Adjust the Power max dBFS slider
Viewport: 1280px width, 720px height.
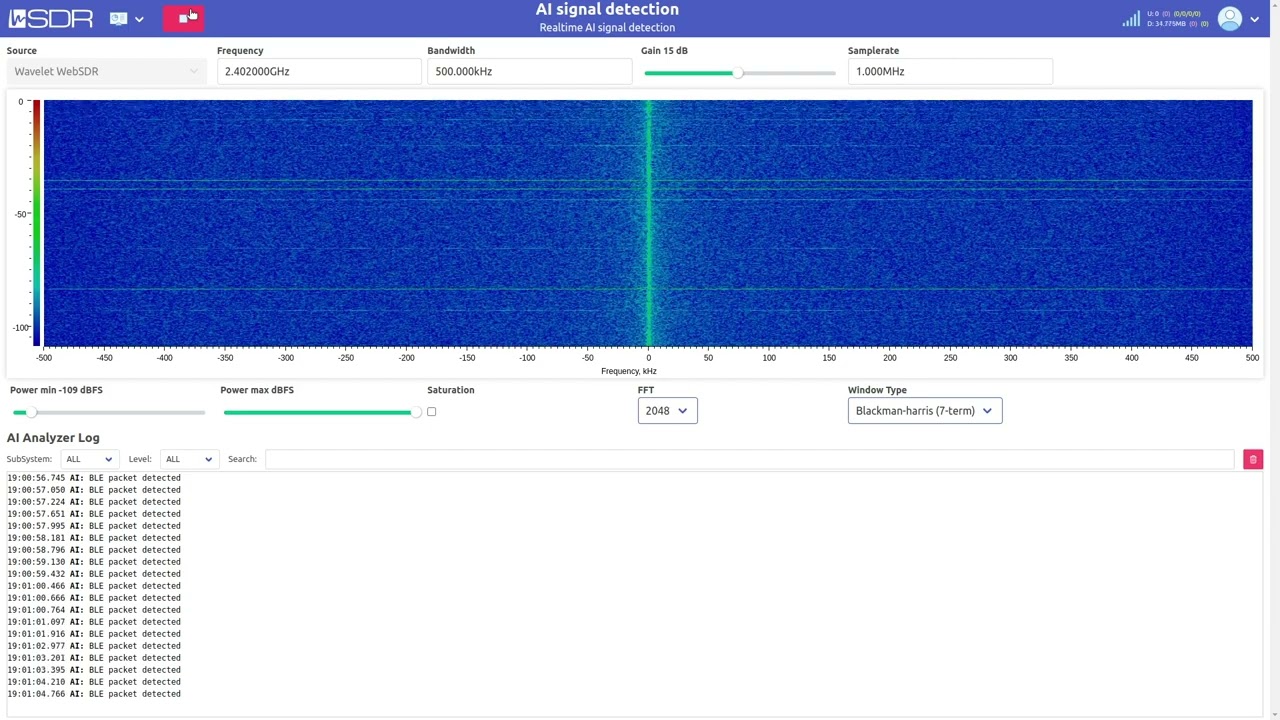pyautogui.click(x=319, y=412)
